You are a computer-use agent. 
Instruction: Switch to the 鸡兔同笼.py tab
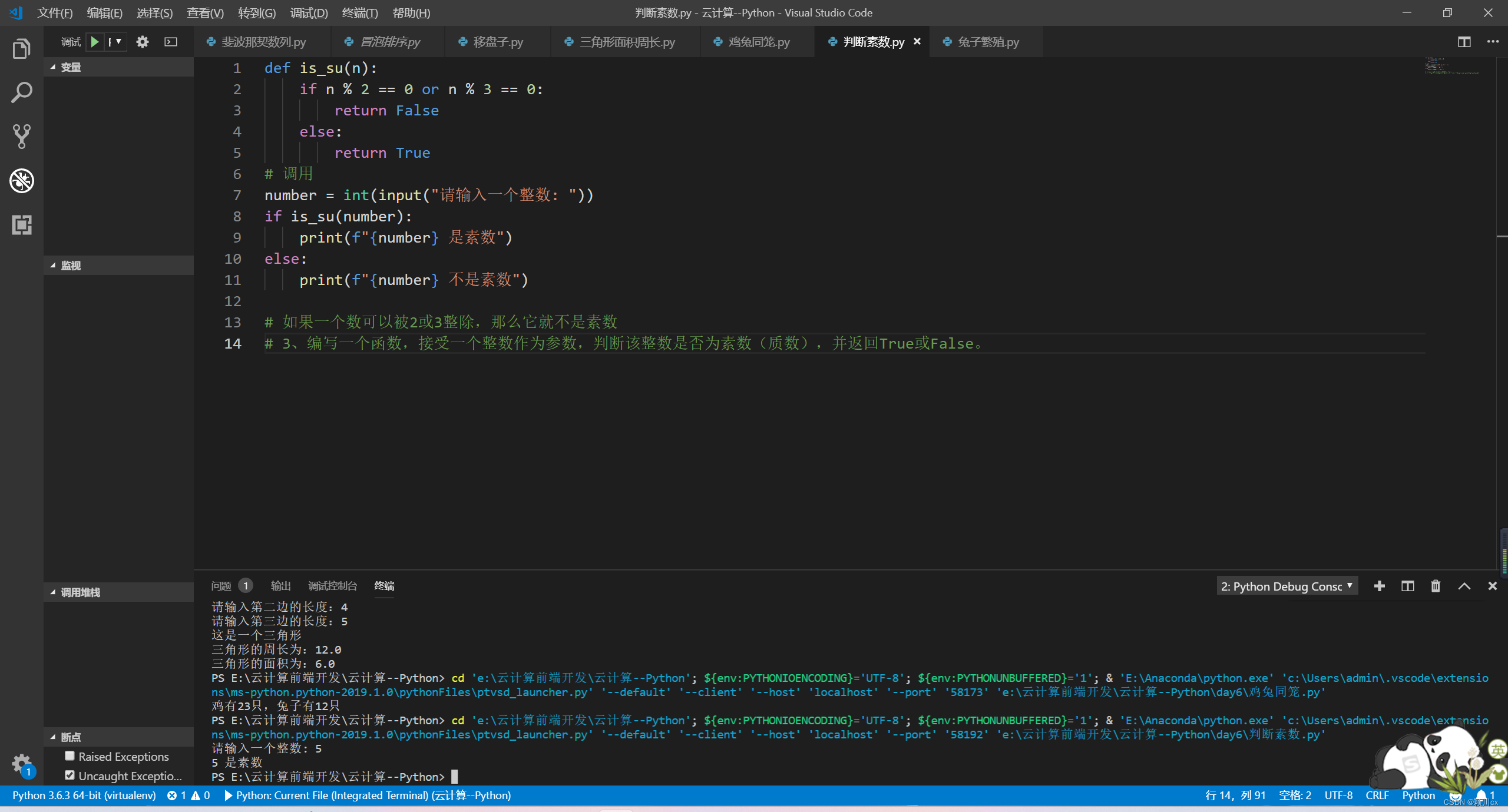click(758, 42)
